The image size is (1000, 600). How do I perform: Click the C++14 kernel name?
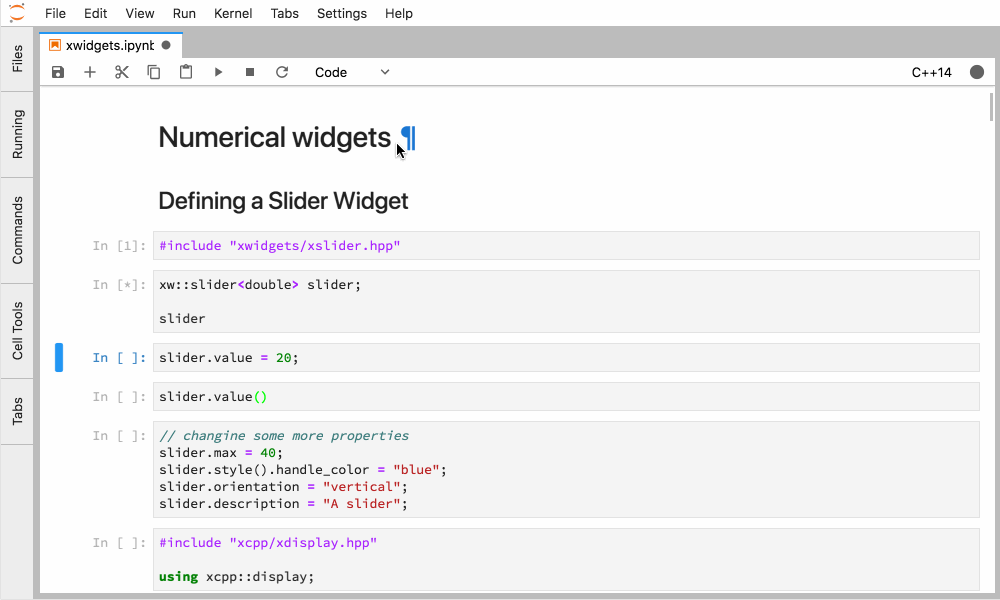931,72
